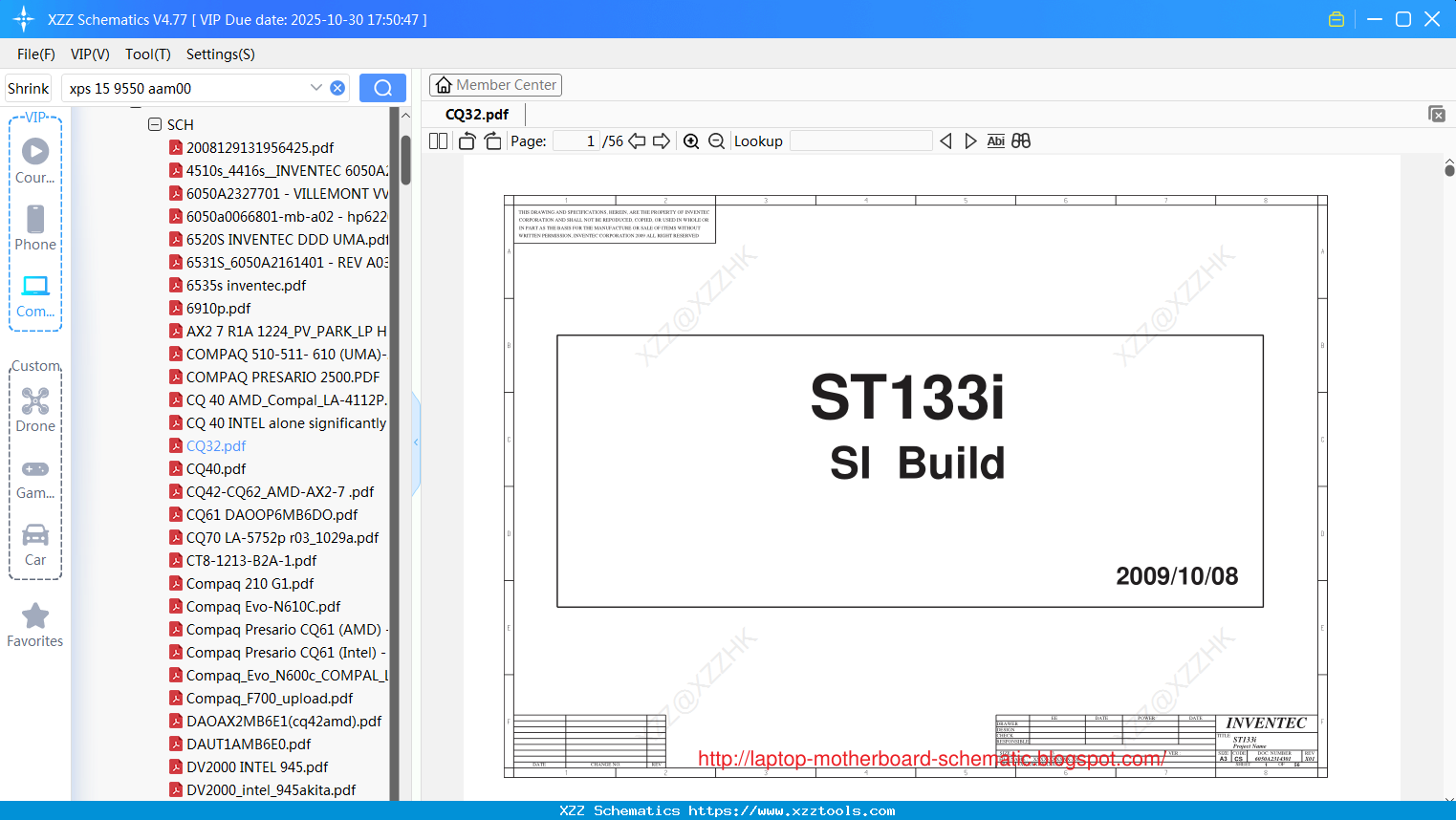Open CQ61 DAOOP6MB6DO.pdf
This screenshot has height=820, width=1456.
tap(272, 514)
